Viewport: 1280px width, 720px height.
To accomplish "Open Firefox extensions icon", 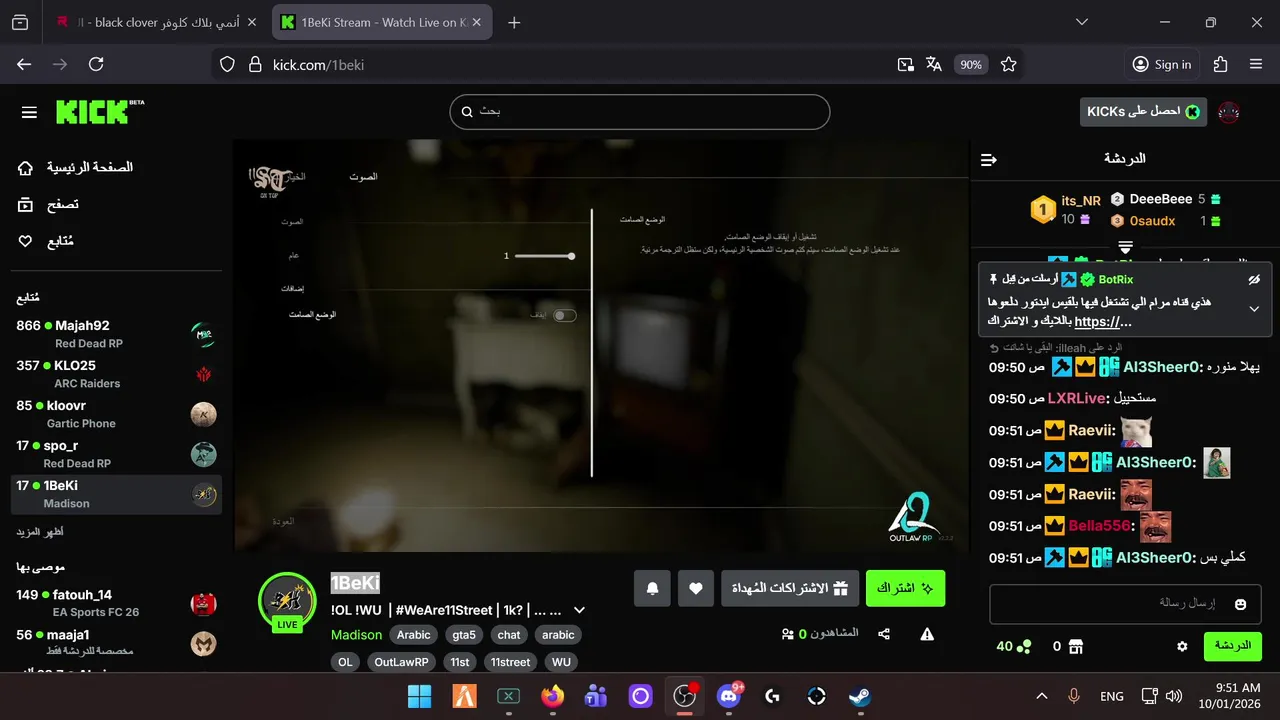I will (1220, 64).
